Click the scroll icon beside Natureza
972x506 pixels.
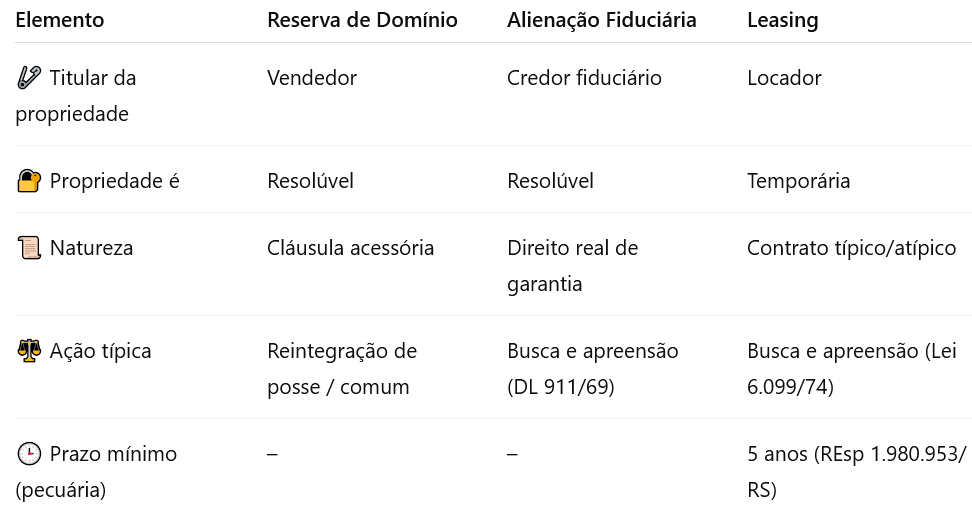pyautogui.click(x=29, y=247)
